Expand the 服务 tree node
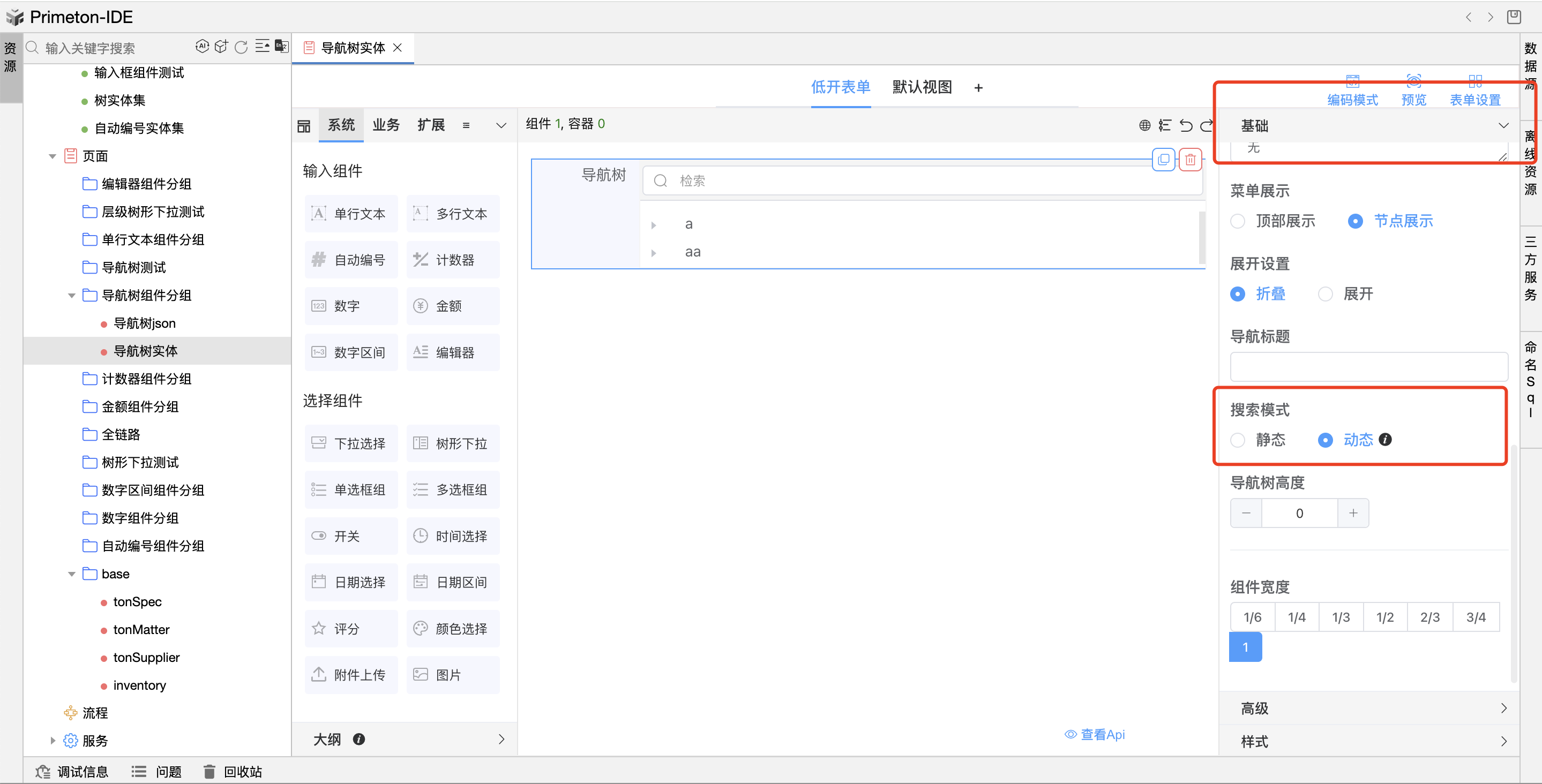Image resolution: width=1542 pixels, height=784 pixels. coord(53,740)
